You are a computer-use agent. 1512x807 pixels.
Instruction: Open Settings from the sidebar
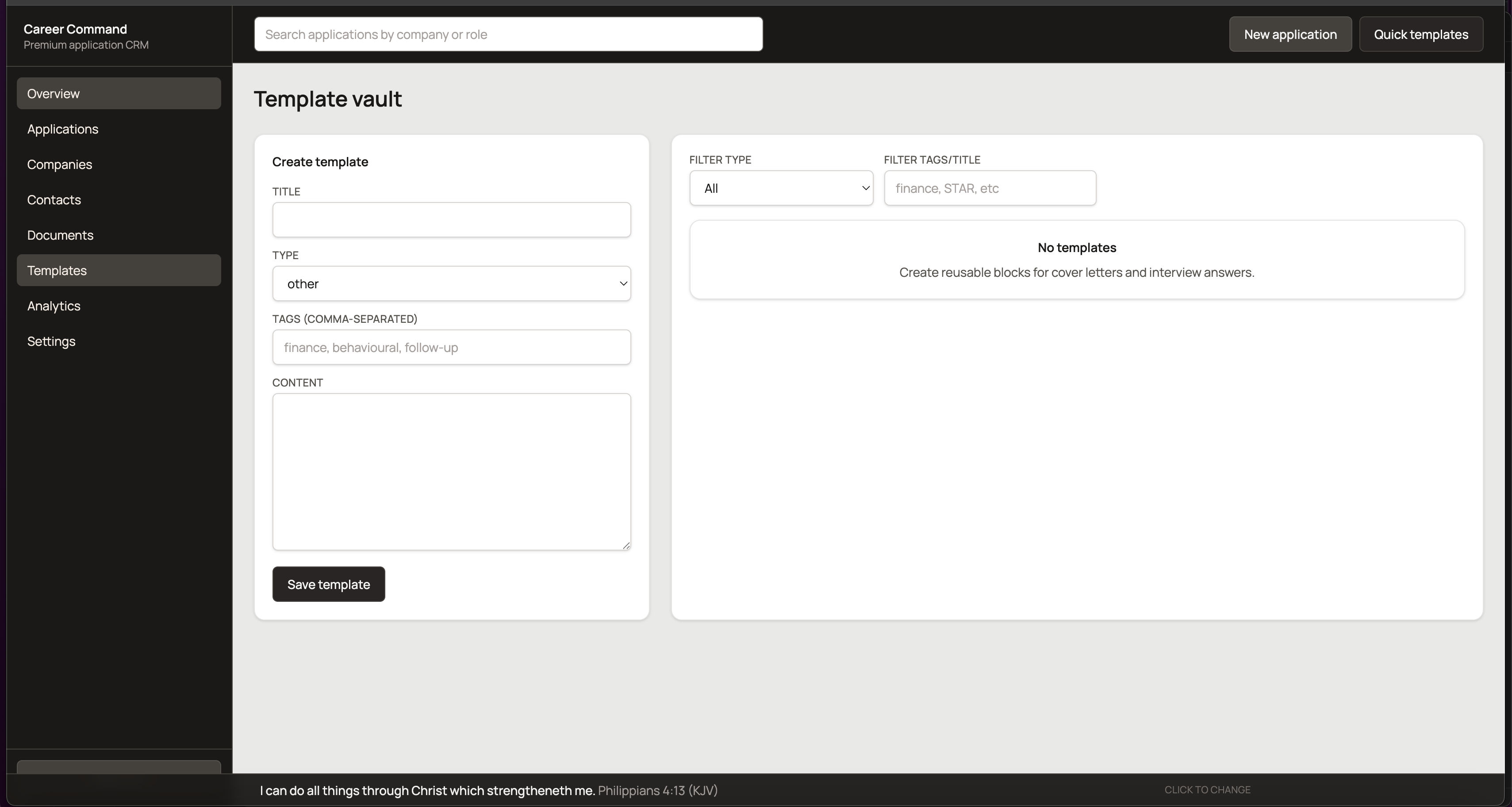point(51,341)
